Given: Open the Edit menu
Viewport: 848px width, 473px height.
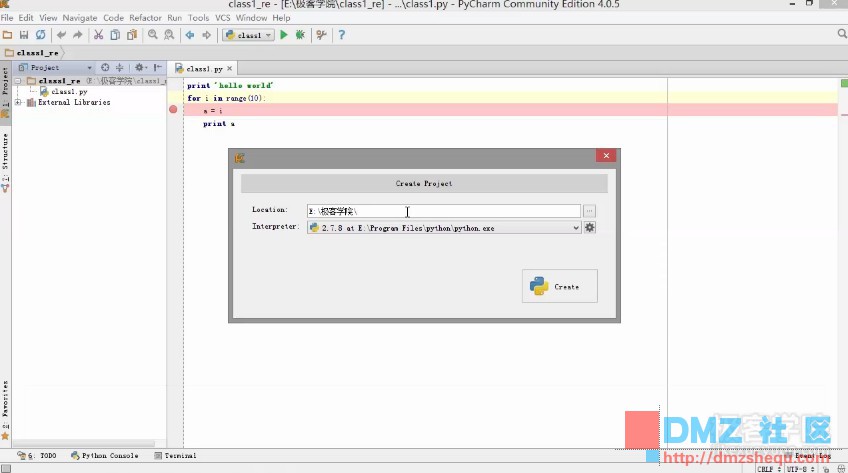Looking at the screenshot, I should pos(26,18).
